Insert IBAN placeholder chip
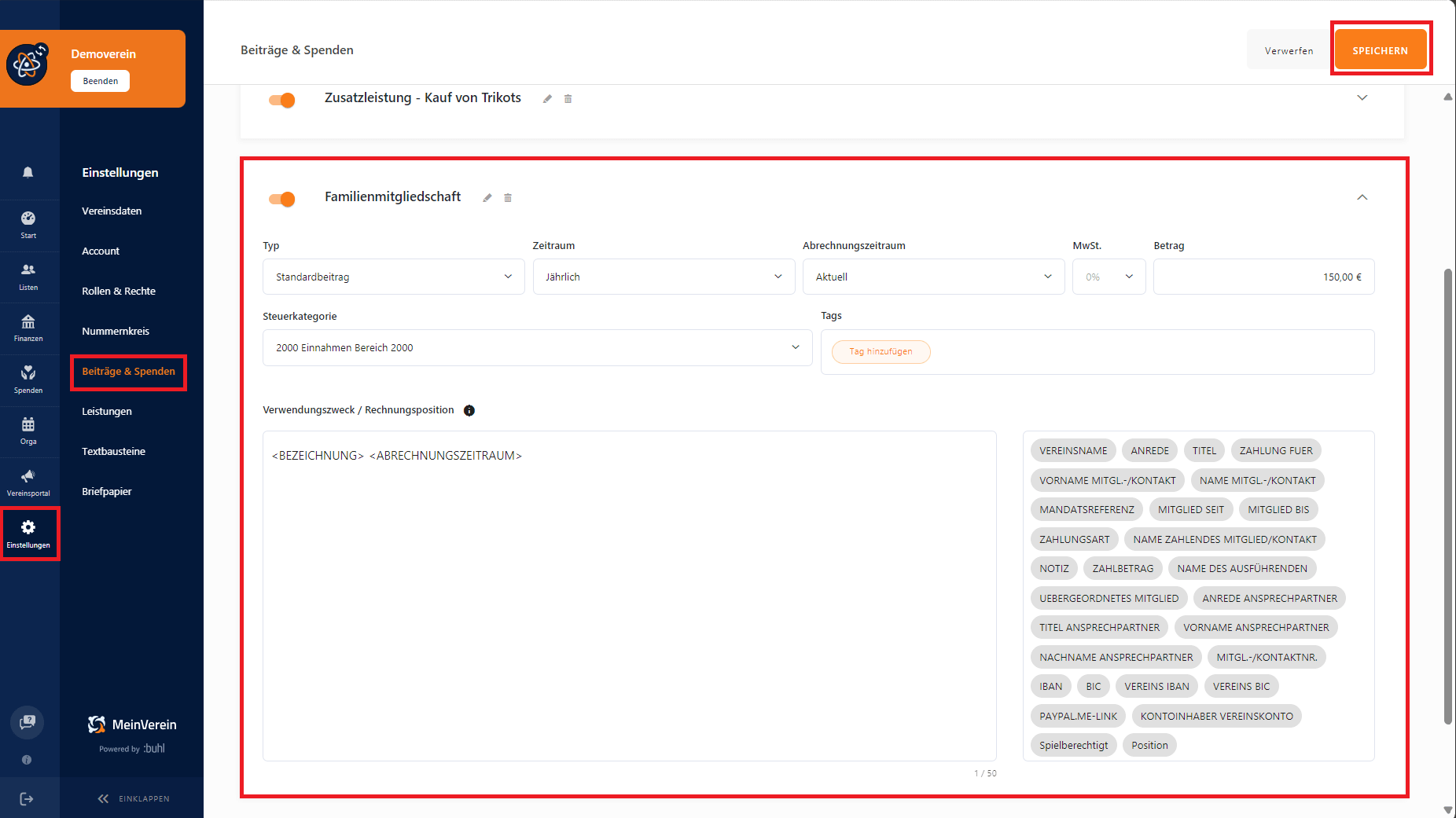 (1050, 686)
